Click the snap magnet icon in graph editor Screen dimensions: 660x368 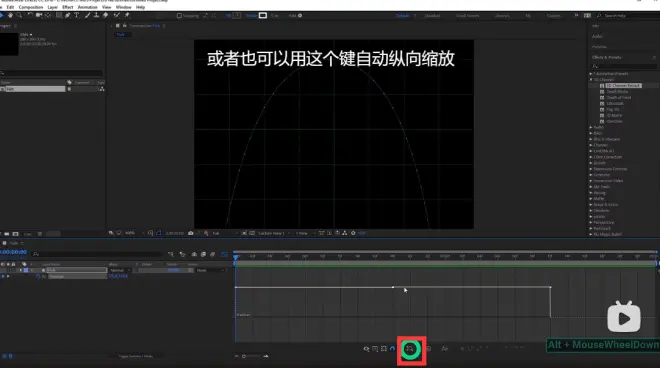point(392,349)
